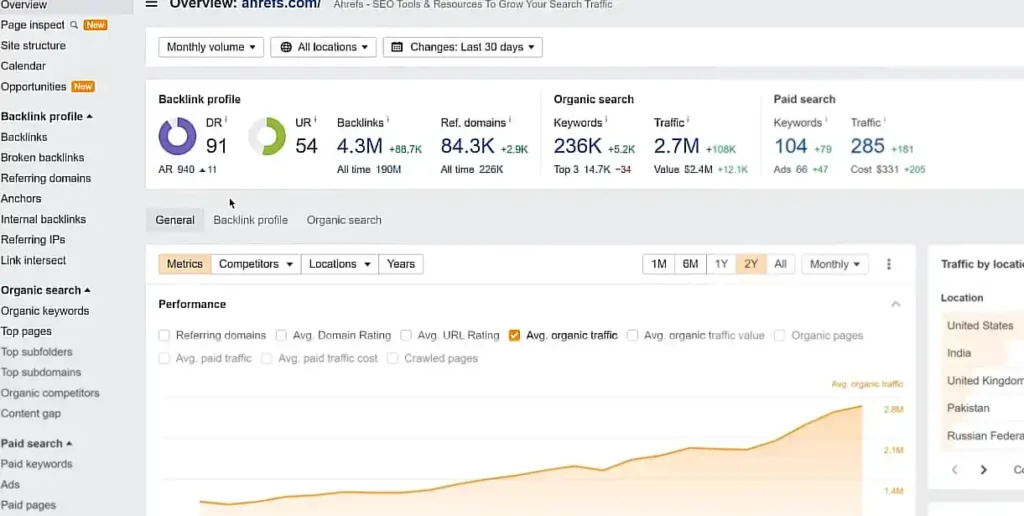Open the hamburger menu beside Overview title
Image resolution: width=1024 pixels, height=516 pixels.
152,3
